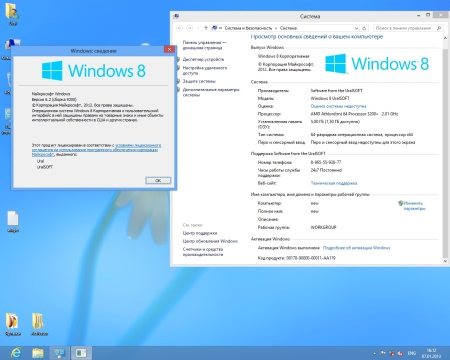Click the flag Action Center tray icon
Viewport: 450px width, 360px height.
tap(383, 353)
